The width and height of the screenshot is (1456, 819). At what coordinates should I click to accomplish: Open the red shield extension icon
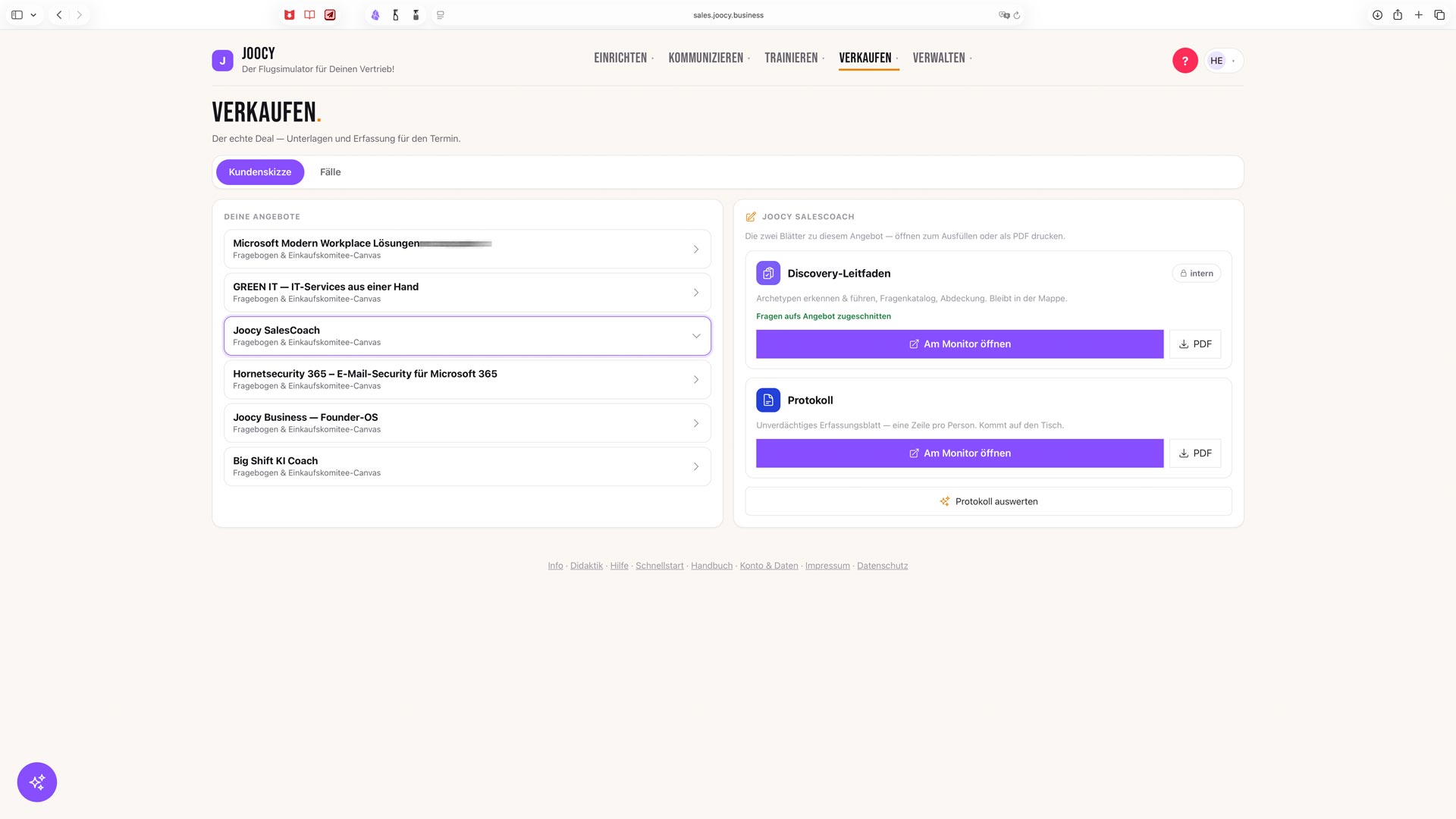click(x=289, y=15)
